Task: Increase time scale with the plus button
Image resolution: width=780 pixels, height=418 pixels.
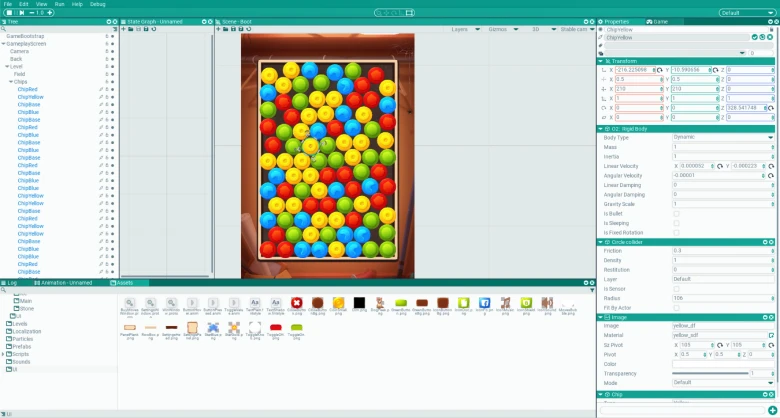Action: pyautogui.click(x=50, y=12)
